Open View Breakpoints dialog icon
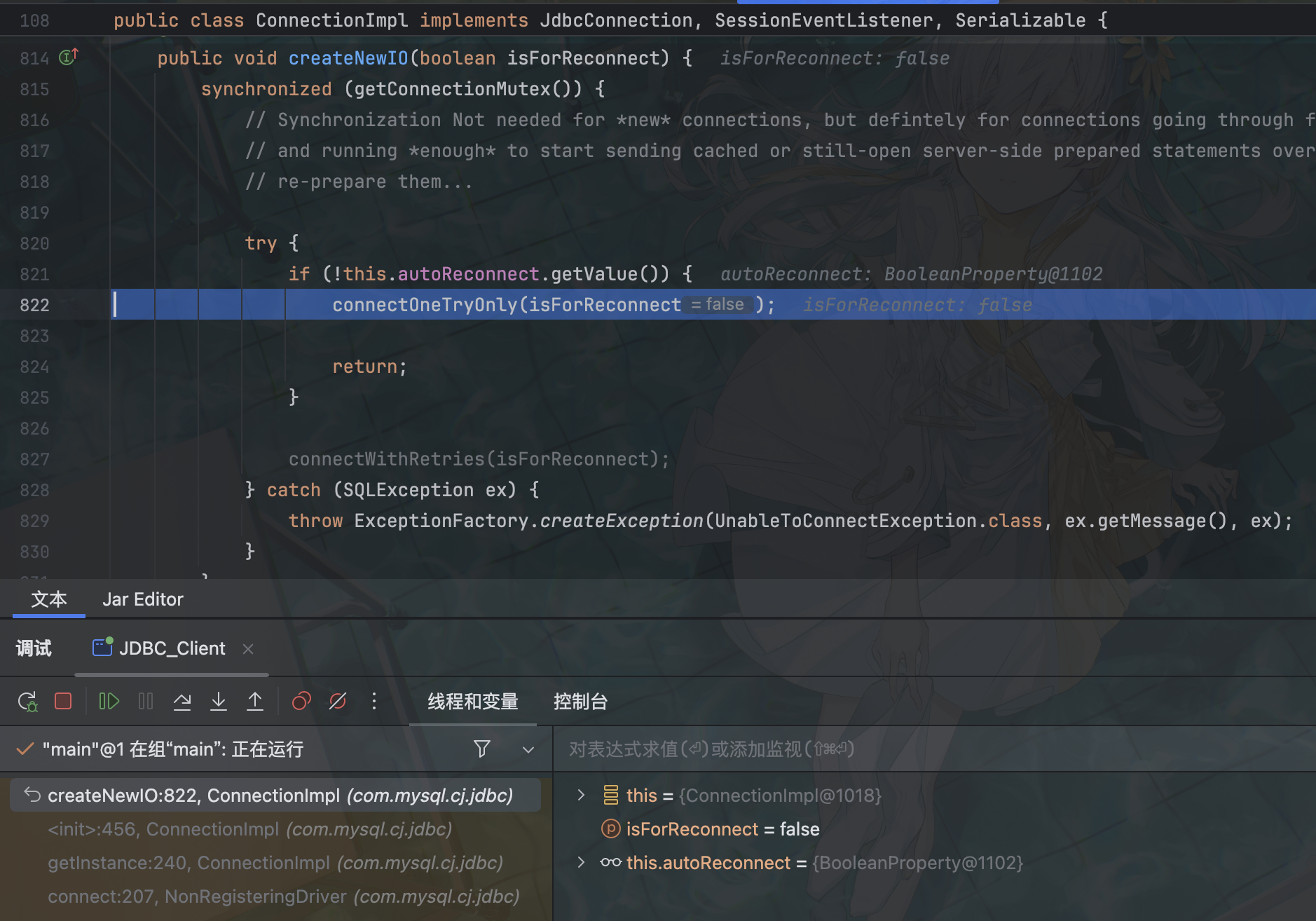Screen dimensions: 1316x921 click(x=301, y=701)
